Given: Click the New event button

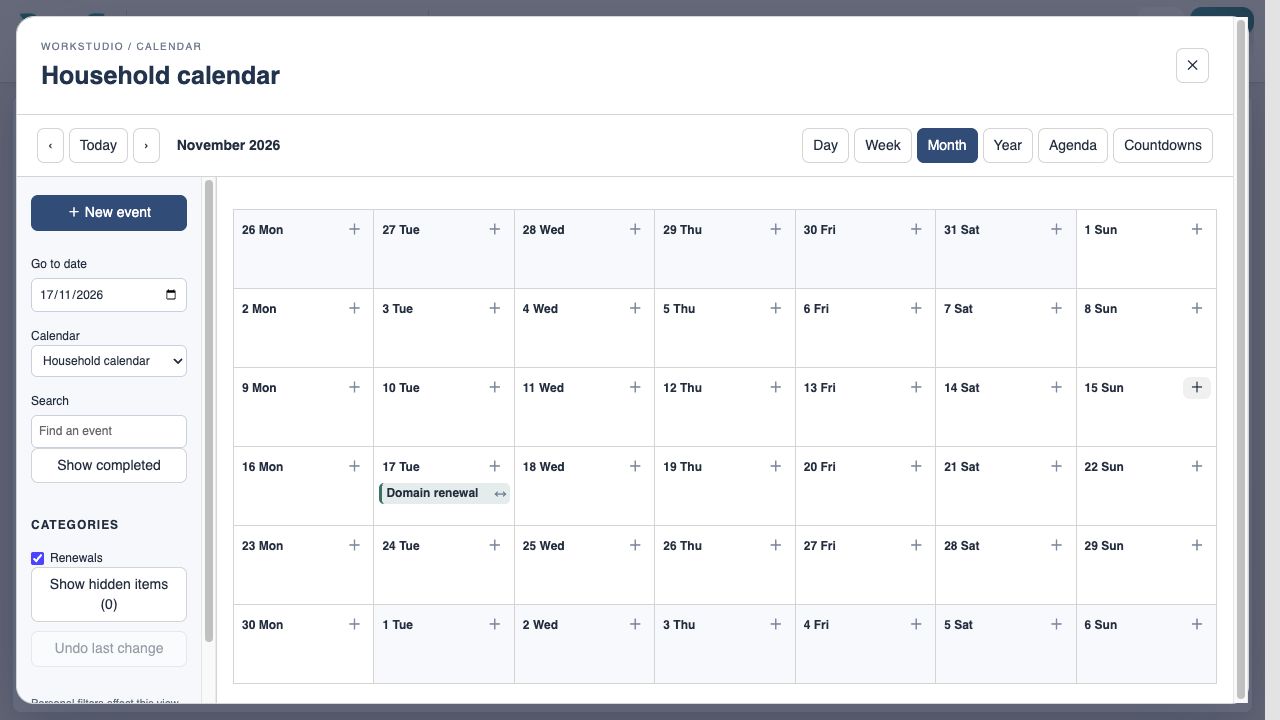Looking at the screenshot, I should point(109,213).
